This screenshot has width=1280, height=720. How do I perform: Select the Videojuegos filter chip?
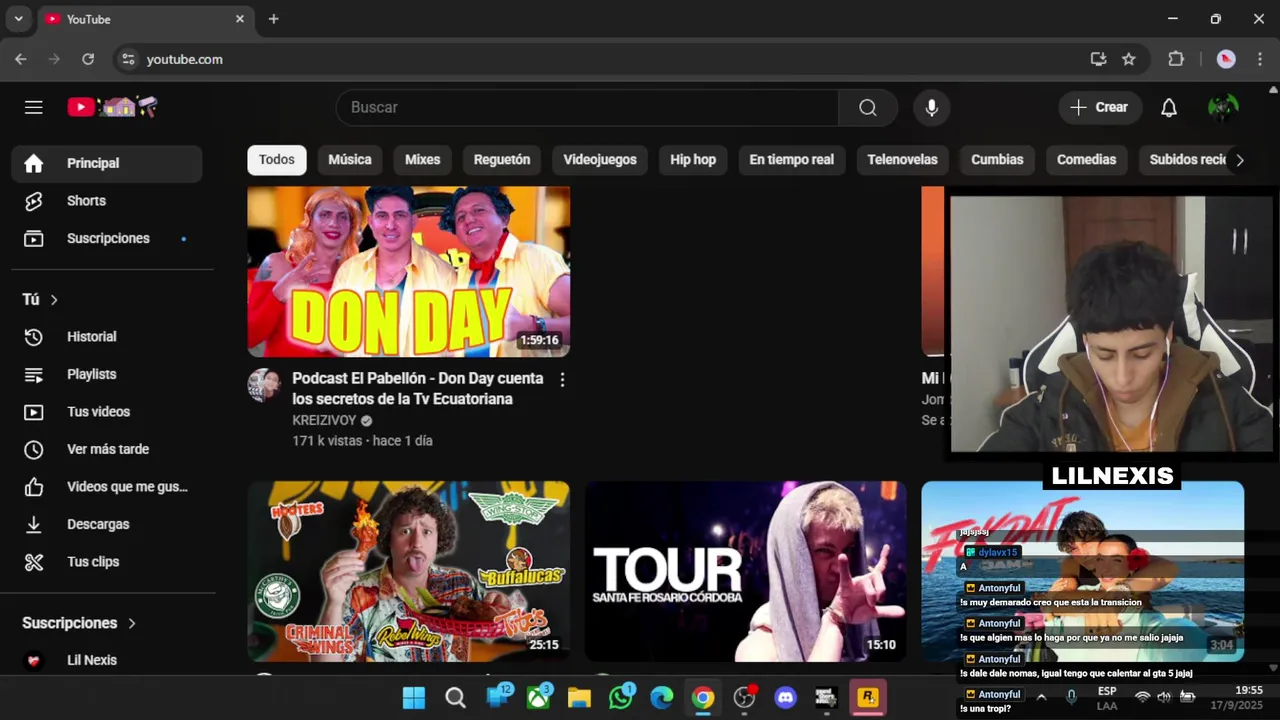tap(600, 160)
